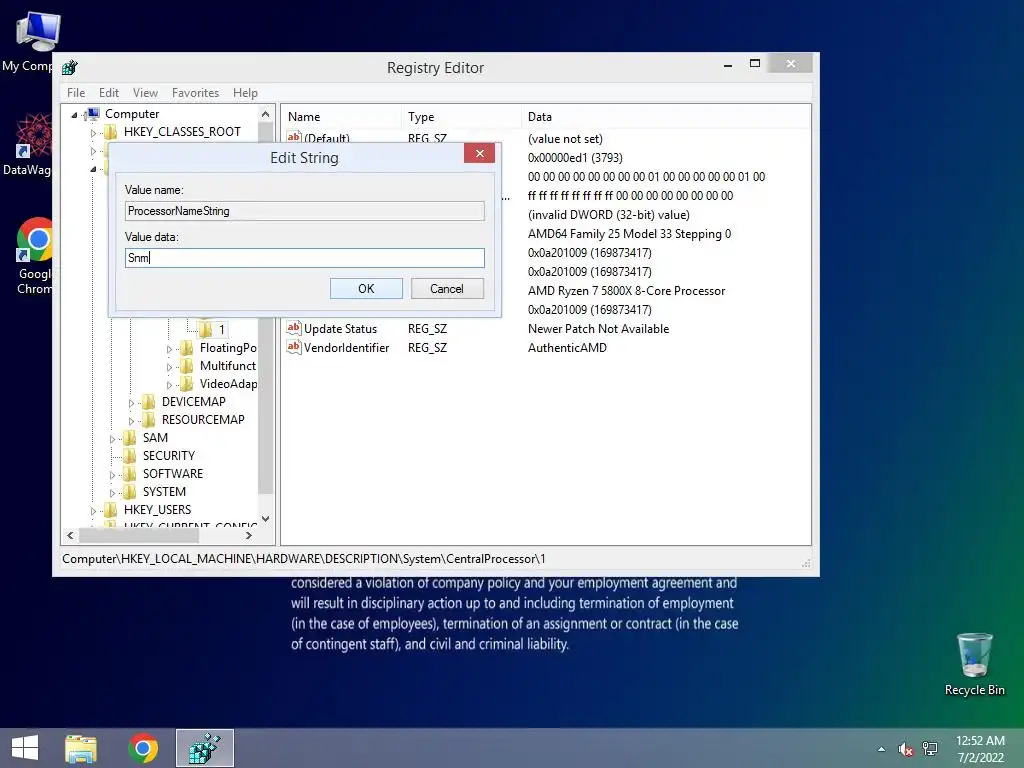Collapse the Computer tree node
Screen dimensions: 1024x768
[74, 115]
